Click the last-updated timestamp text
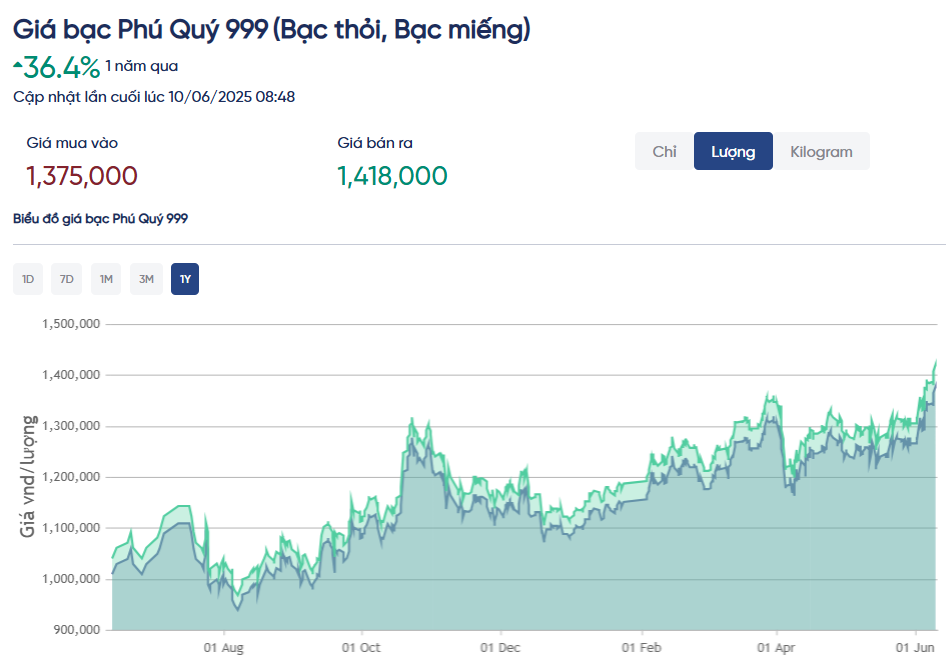The height and width of the screenshot is (657, 950). [154, 97]
